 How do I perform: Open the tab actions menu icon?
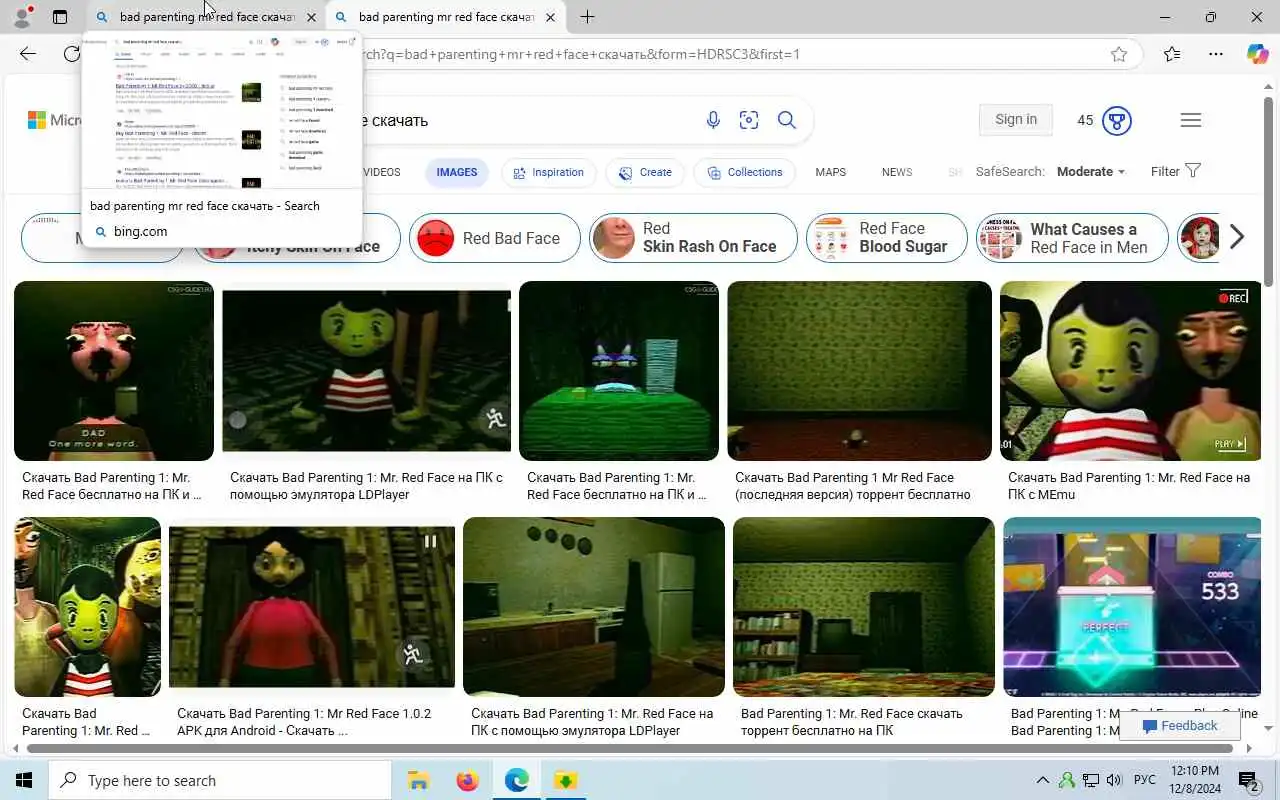(60, 17)
